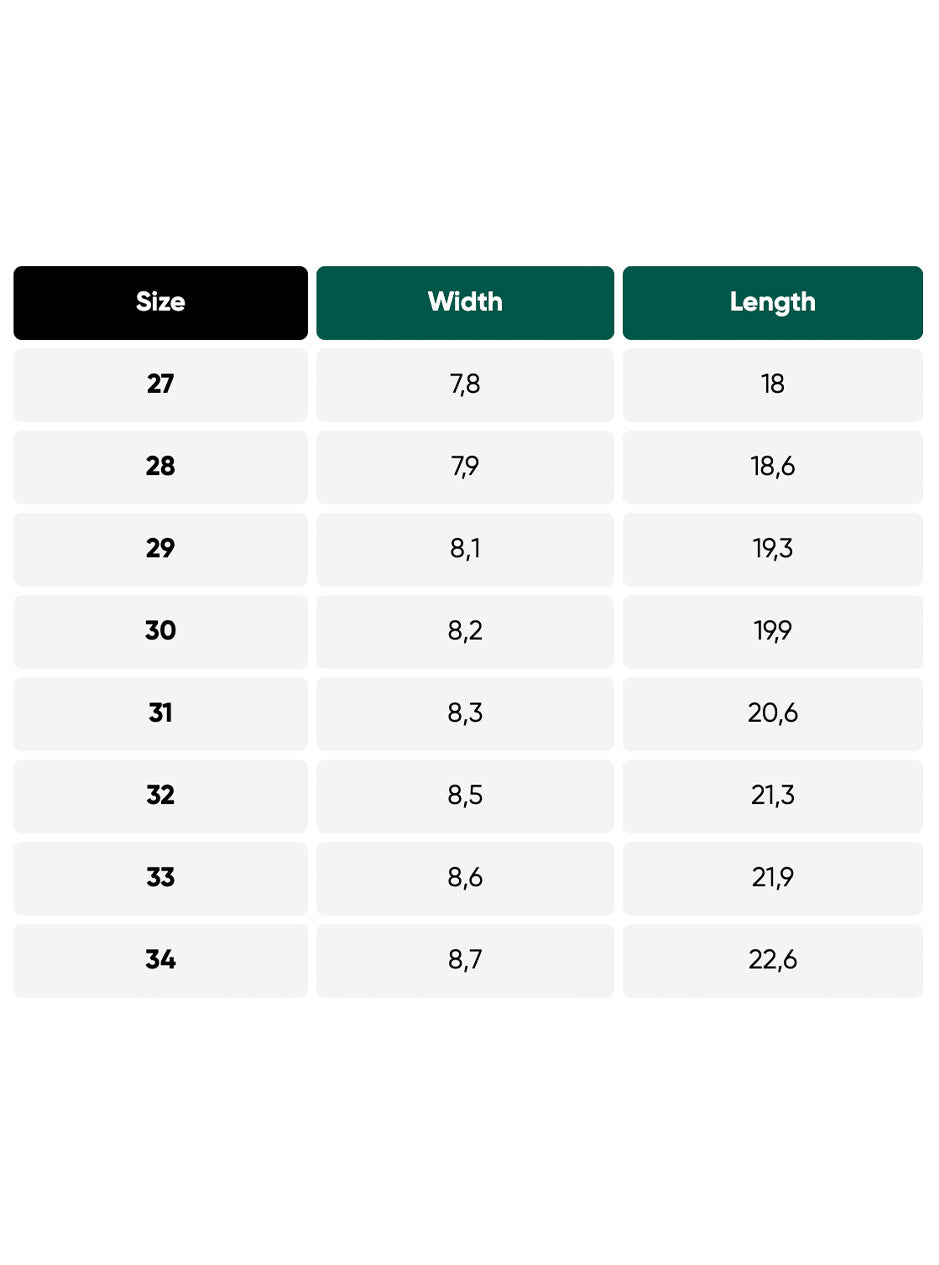Select size 29 in the table
Screen dimensions: 939x1265
coord(160,549)
